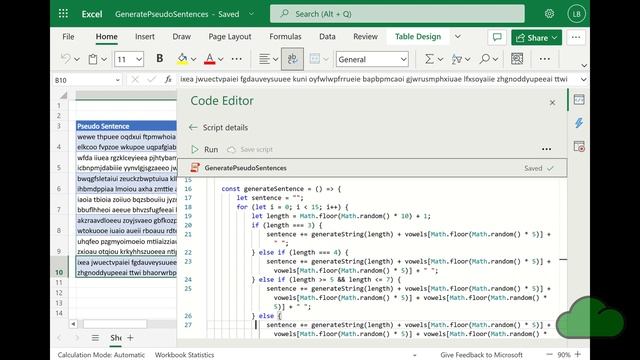Open Code Editor more options ellipsis
Image resolution: width=640 pixels, height=360 pixels.
tap(546, 149)
